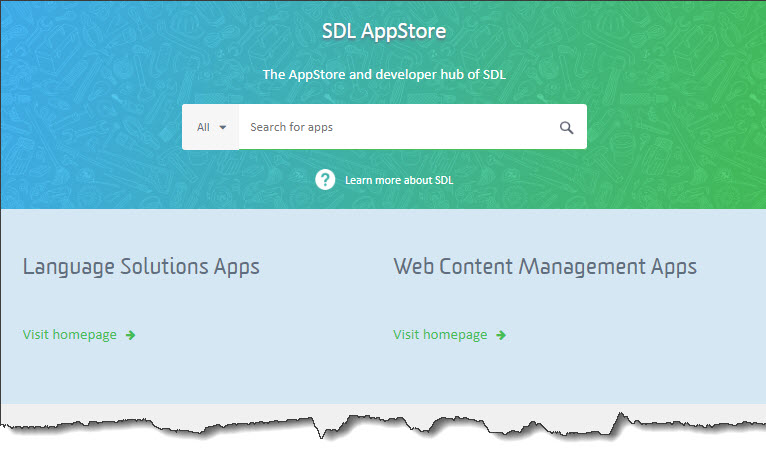Click the SDL AppStore title

click(384, 31)
